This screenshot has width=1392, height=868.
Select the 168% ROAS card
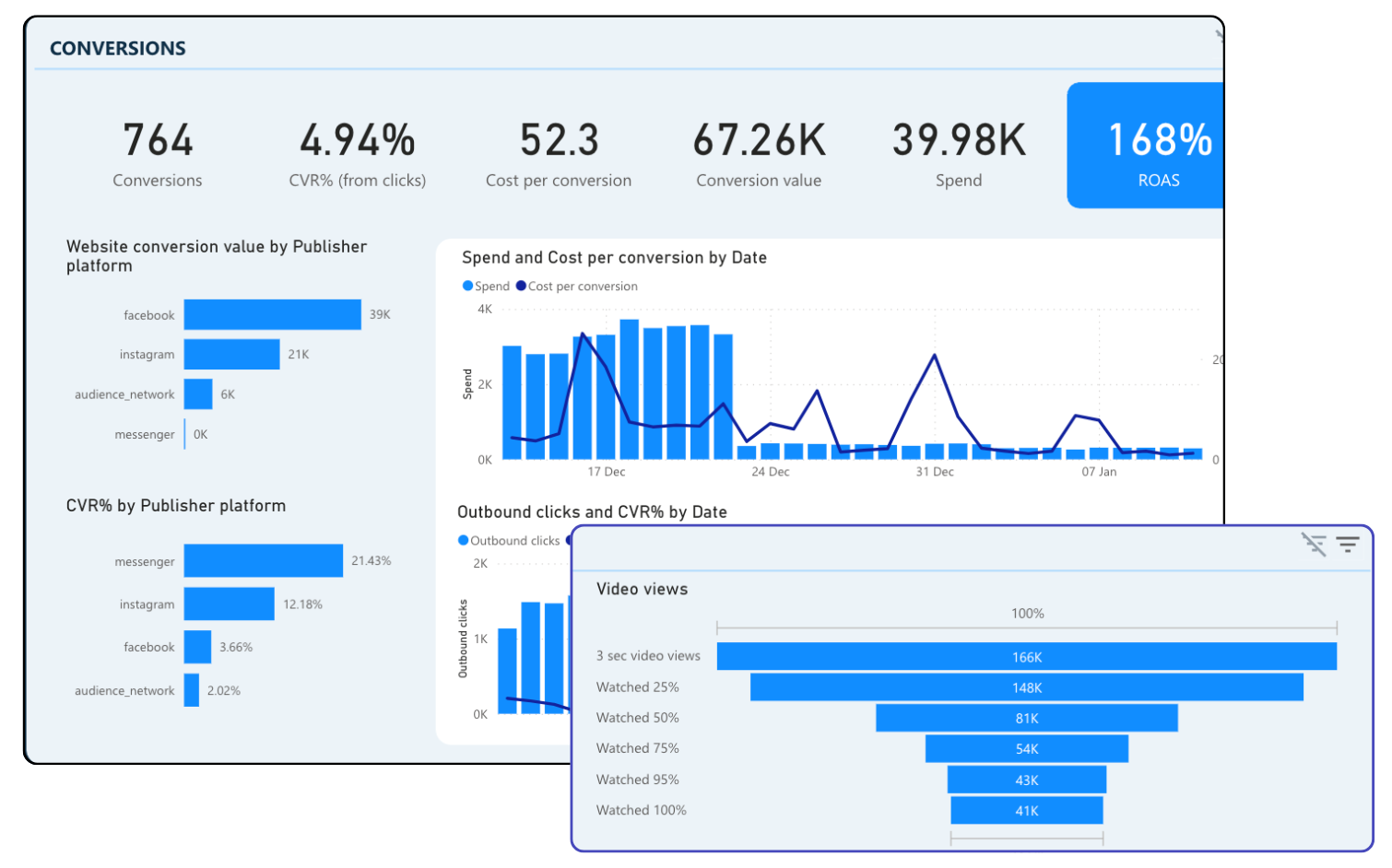click(x=1145, y=146)
